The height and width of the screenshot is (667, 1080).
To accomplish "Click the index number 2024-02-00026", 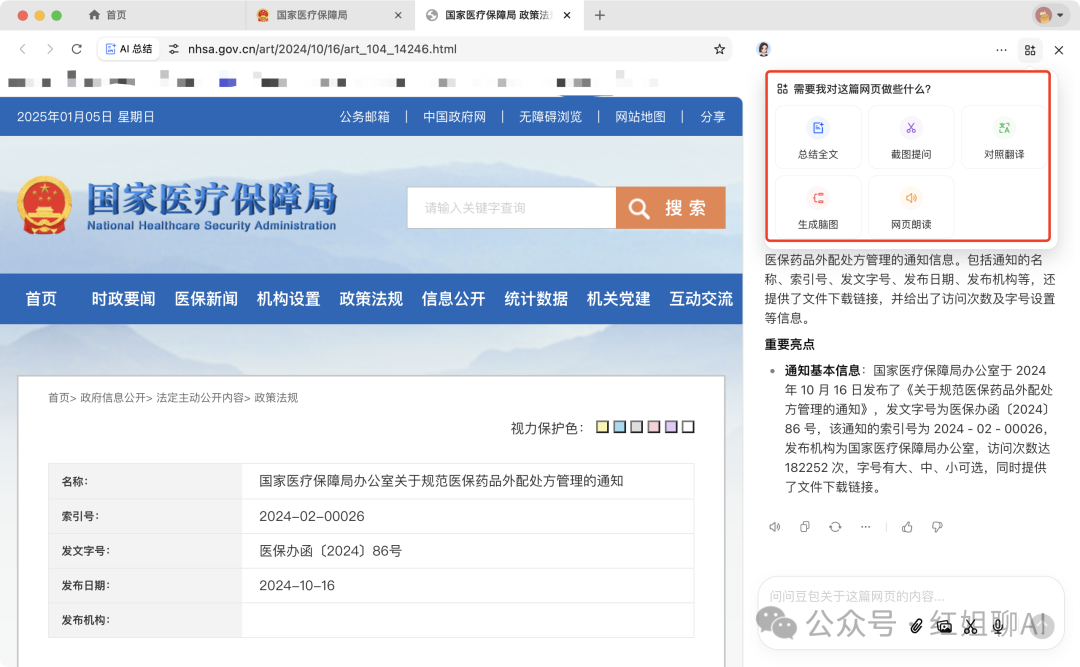I will [x=311, y=516].
